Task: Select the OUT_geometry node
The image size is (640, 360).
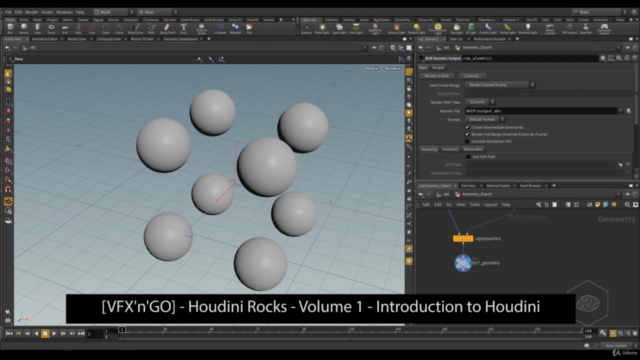Action: point(463,263)
